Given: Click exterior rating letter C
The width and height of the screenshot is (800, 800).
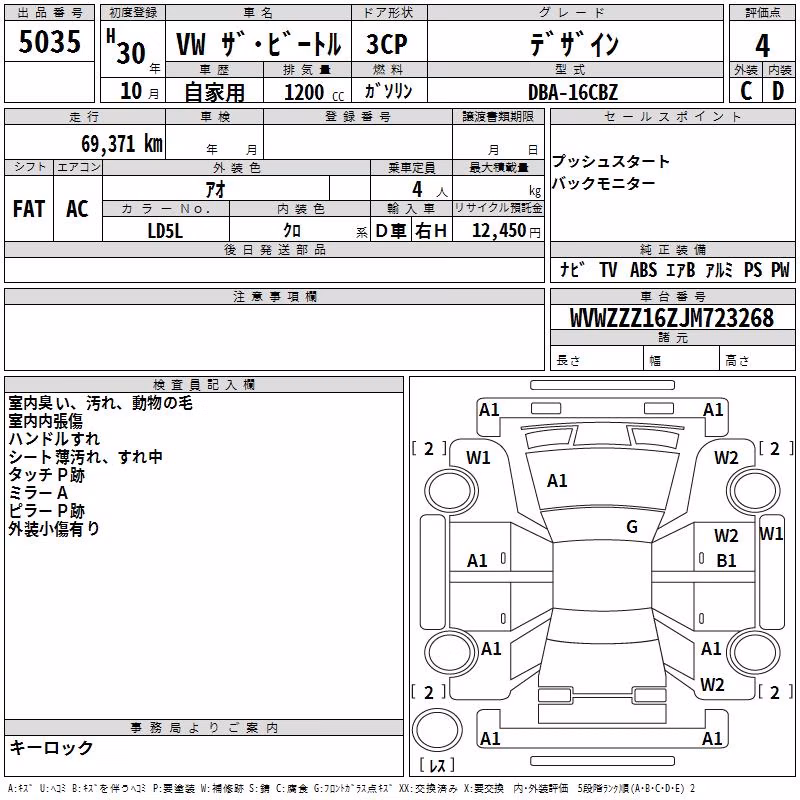Looking at the screenshot, I should tap(746, 91).
